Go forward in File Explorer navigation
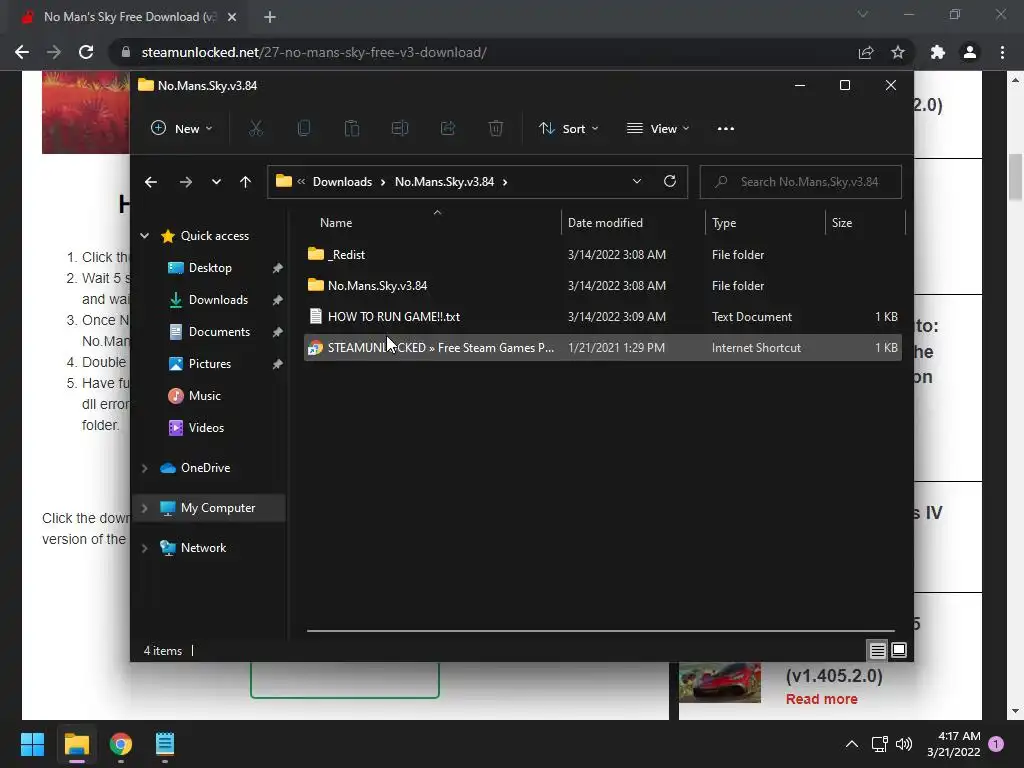Screen dimensions: 1024x768 click(185, 182)
